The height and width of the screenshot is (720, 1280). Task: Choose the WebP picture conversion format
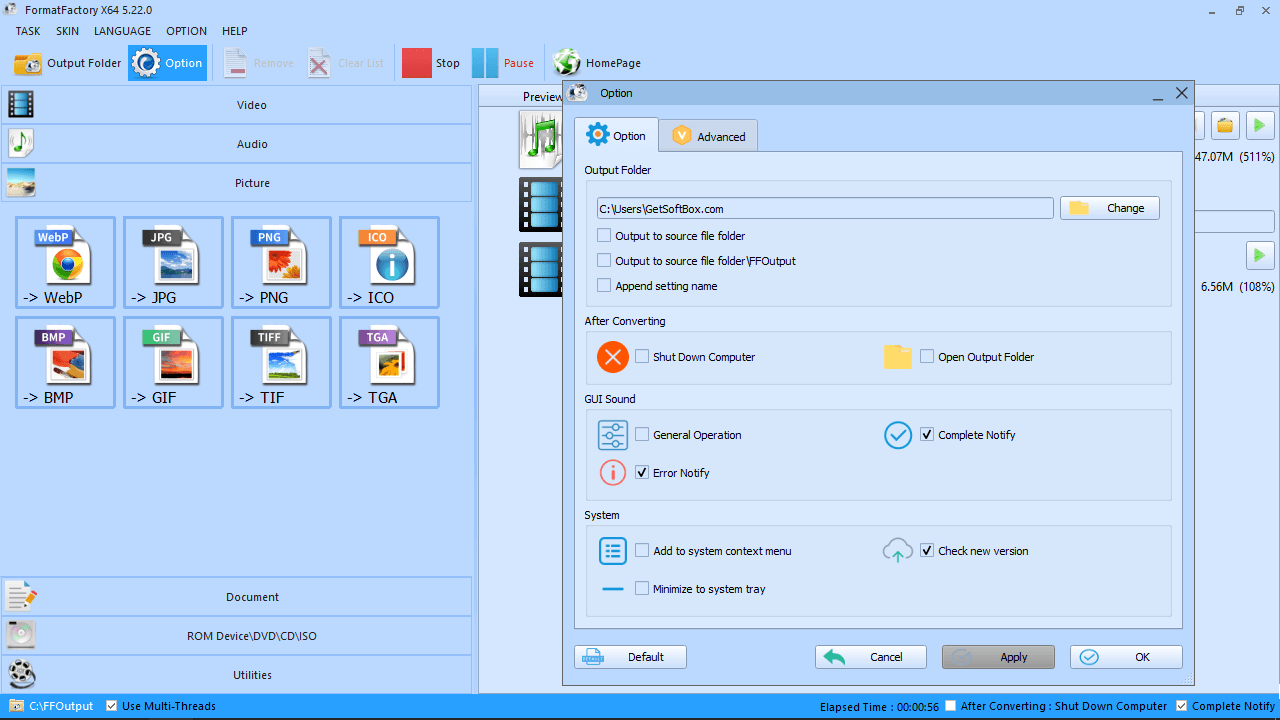pos(66,262)
